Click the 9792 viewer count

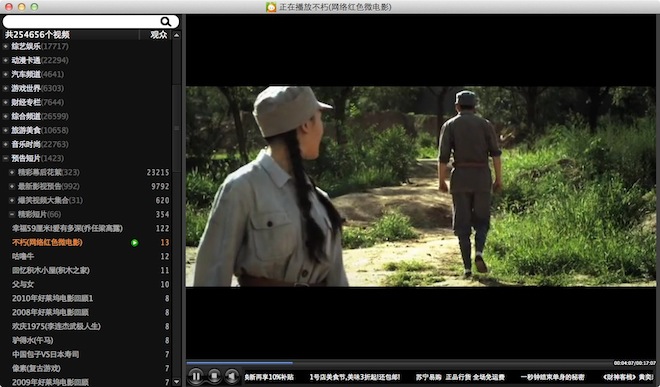click(160, 187)
